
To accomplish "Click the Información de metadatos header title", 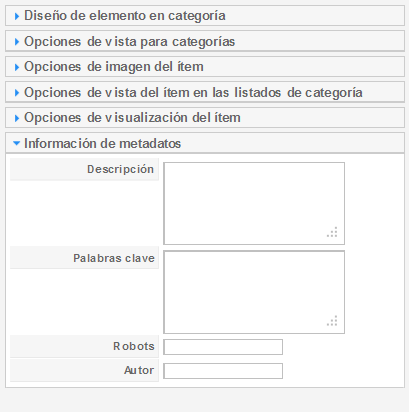I will click(x=102, y=144).
